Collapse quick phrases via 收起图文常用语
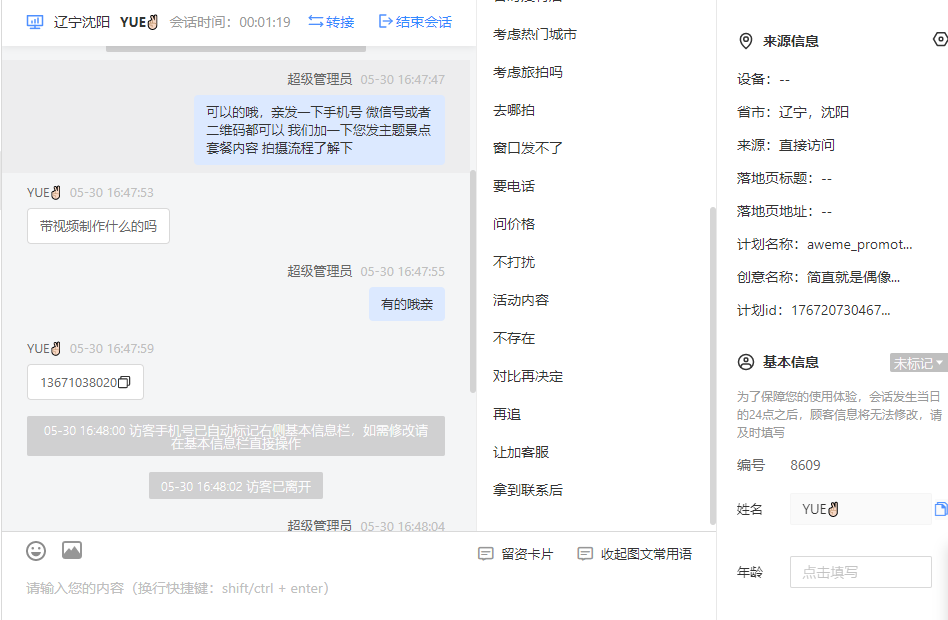 click(635, 554)
